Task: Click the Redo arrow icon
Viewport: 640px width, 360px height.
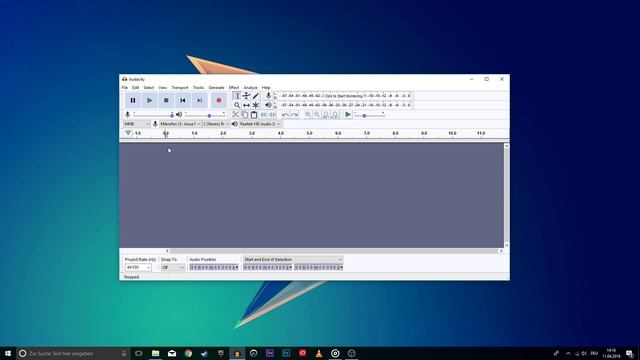Action: point(294,115)
